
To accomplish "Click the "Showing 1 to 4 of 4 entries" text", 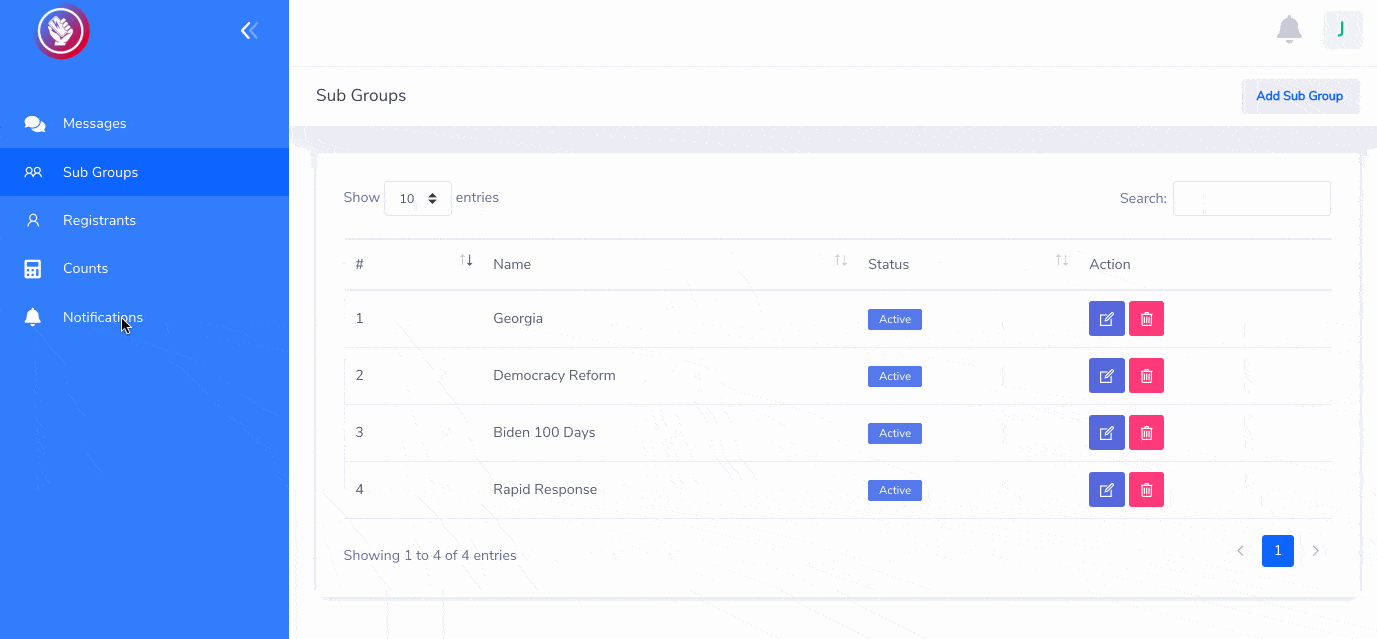I will point(430,555).
